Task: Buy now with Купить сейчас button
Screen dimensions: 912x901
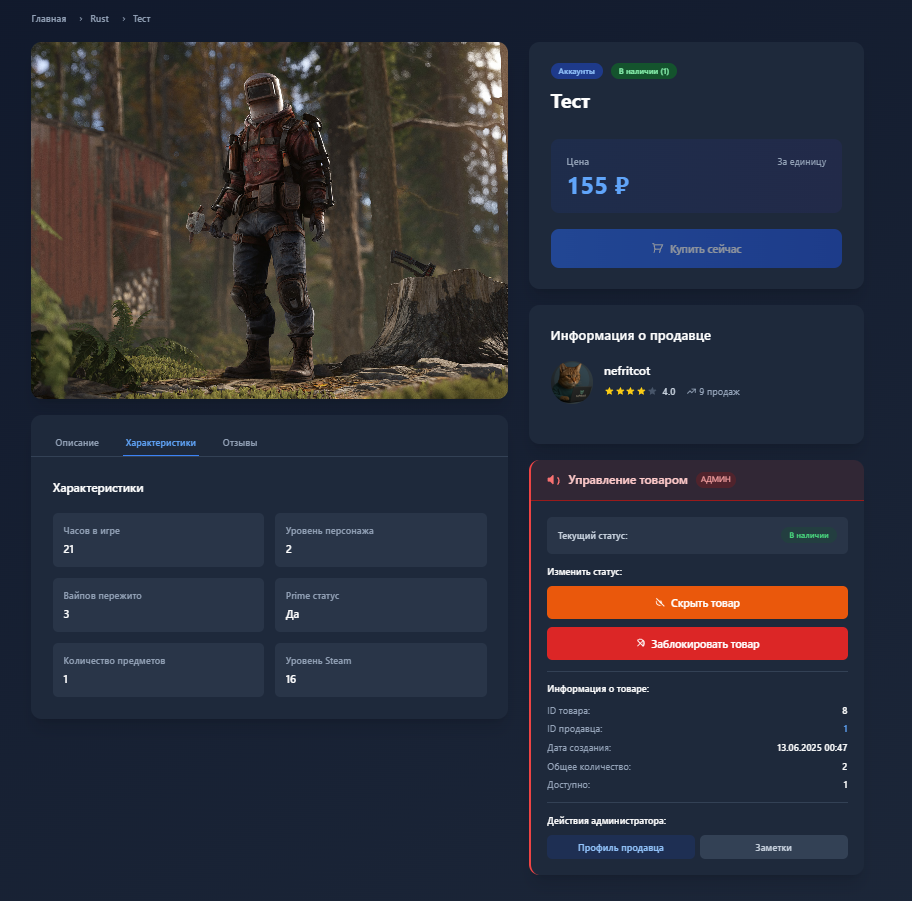Action: (x=696, y=248)
